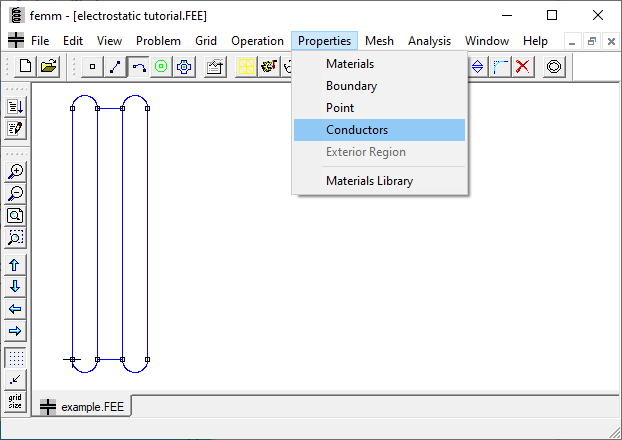The image size is (622, 440).
Task: Select the operate on nodes tool
Action: pyautogui.click(x=93, y=66)
